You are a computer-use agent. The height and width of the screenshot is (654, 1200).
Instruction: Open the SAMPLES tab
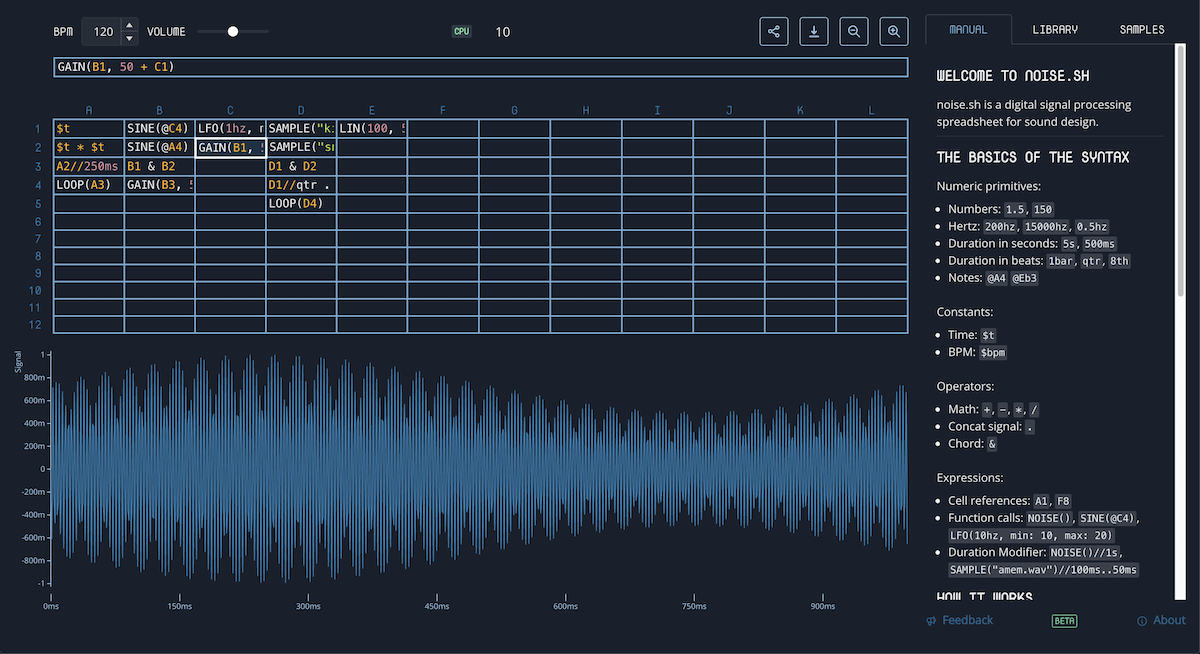(x=1142, y=29)
